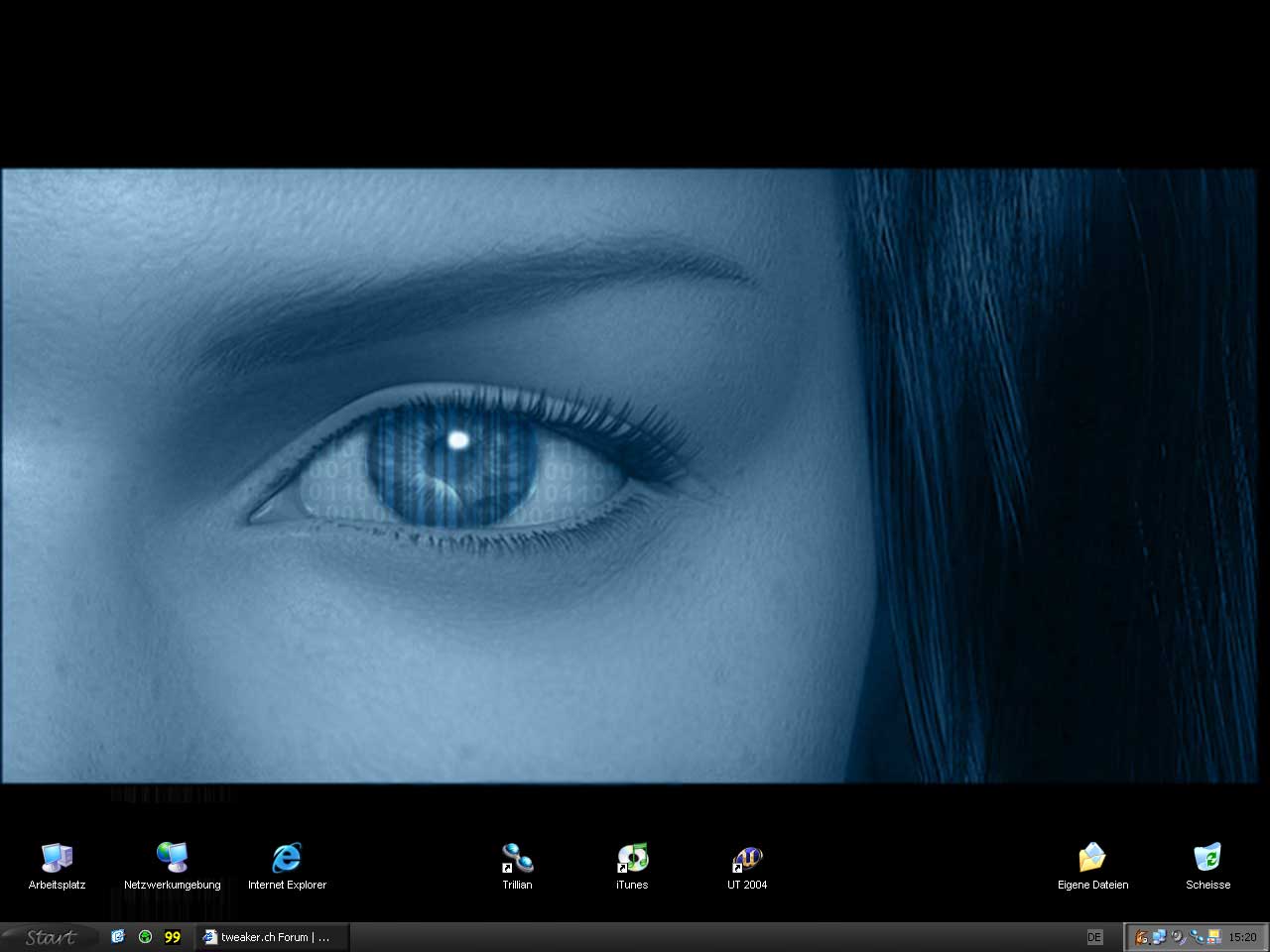This screenshot has width=1270, height=952.
Task: Switch to tweaker.ch Forum taskbar window
Action: pos(273,937)
